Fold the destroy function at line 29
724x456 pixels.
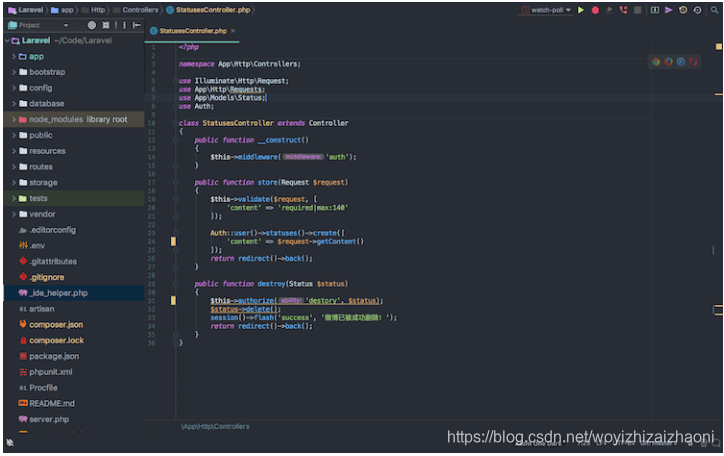click(176, 283)
